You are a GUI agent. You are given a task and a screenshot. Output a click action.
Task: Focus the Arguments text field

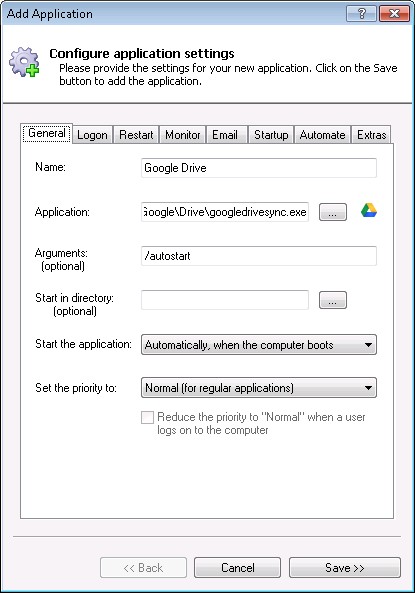coord(259,256)
